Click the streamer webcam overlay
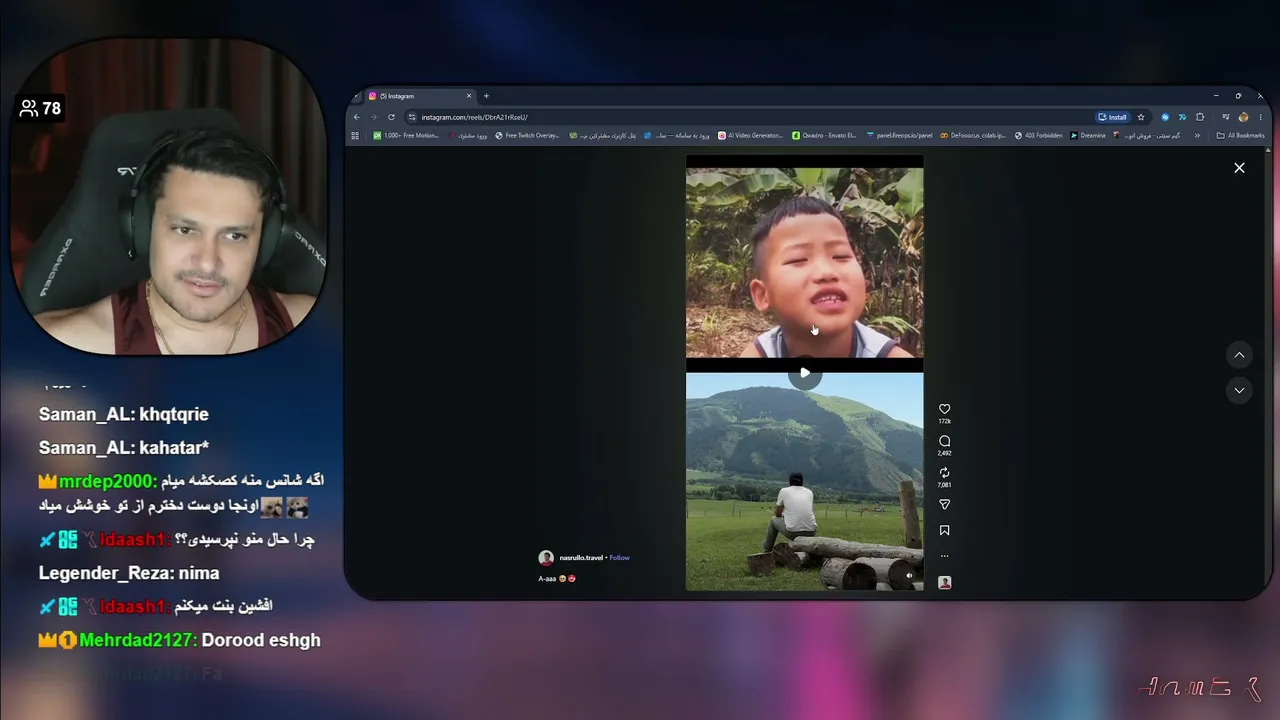The image size is (1280, 720). [x=168, y=198]
